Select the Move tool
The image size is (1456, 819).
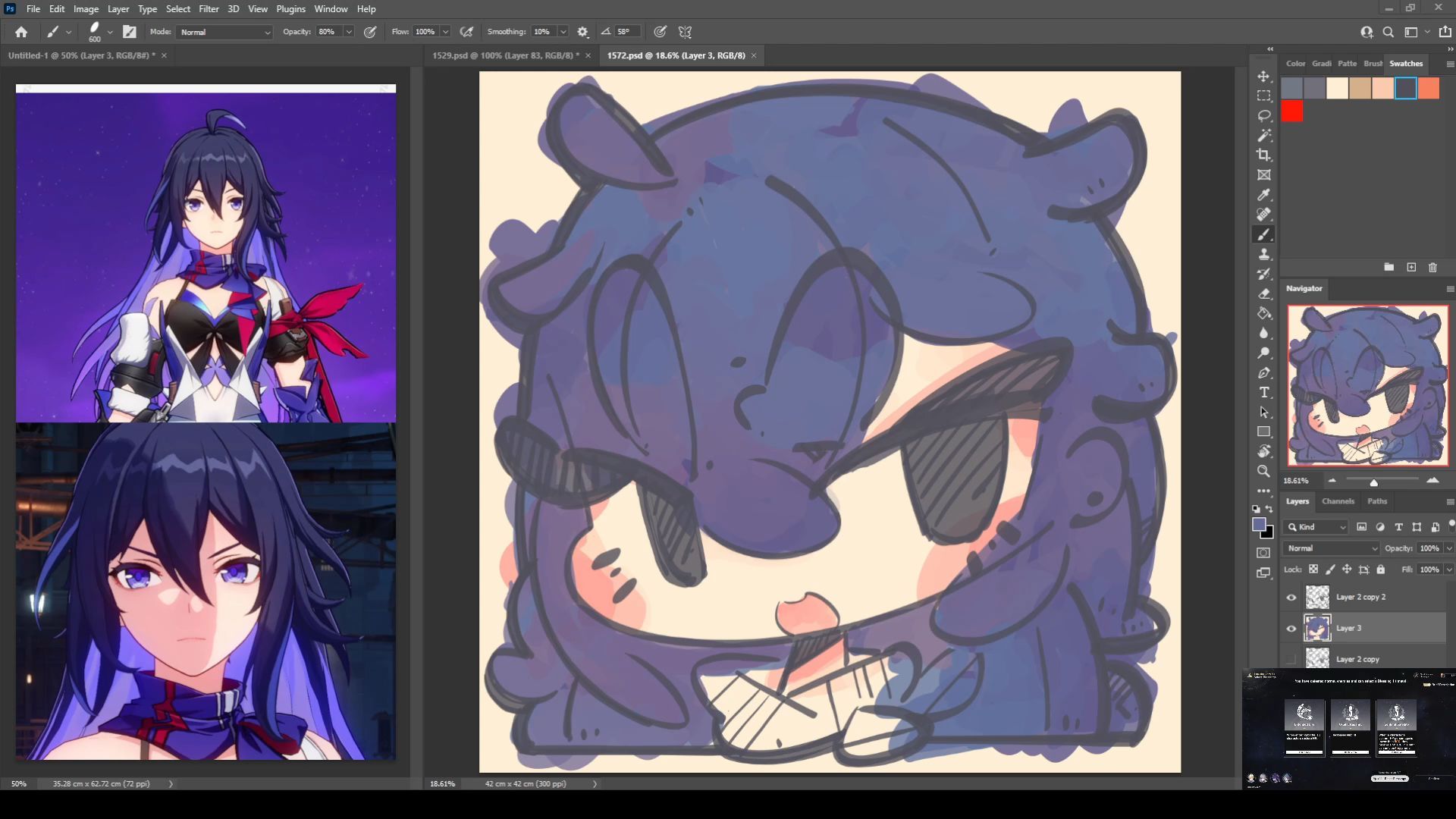tap(1263, 77)
